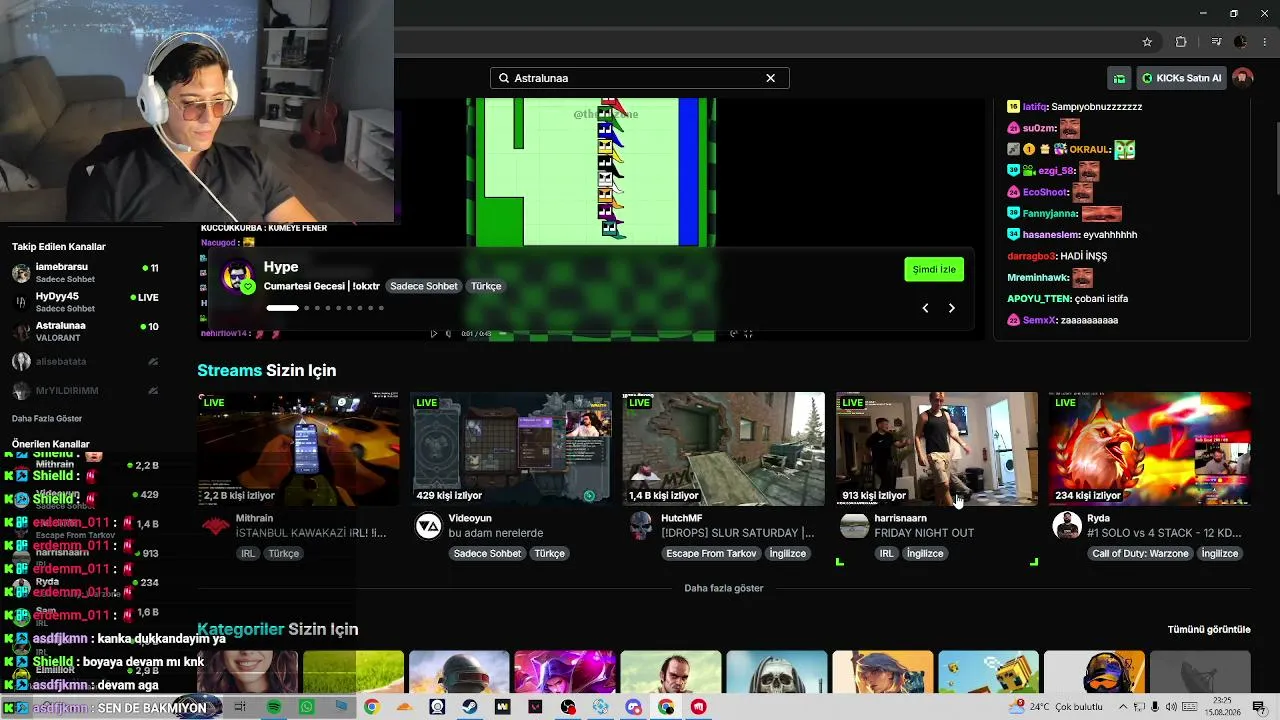Select Call of Duty: Warzone tag
1280x720 pixels.
(x=1140, y=553)
